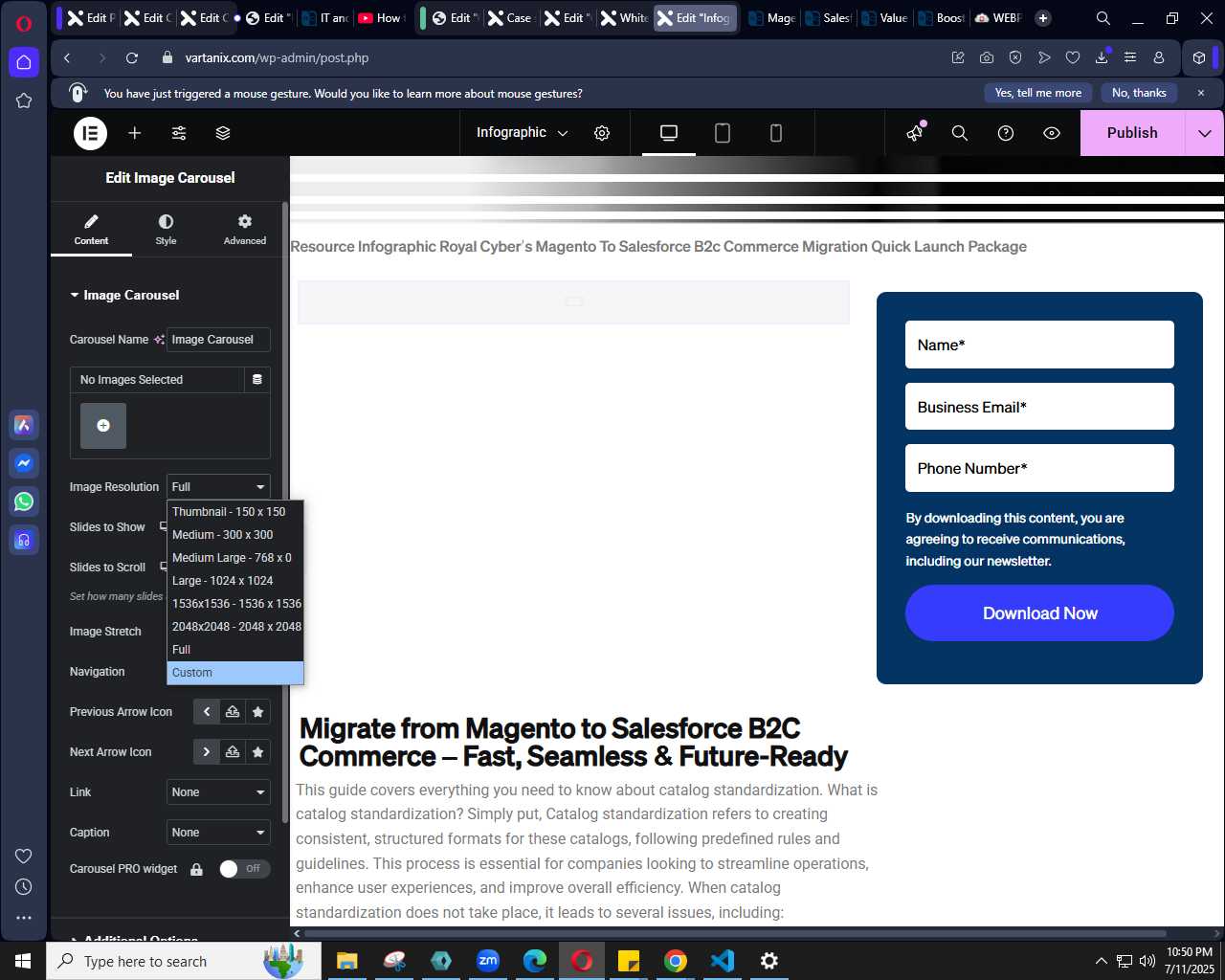Screen dimensions: 1225x980
Task: Choose 2048x2048 resolution option
Action: (235, 627)
